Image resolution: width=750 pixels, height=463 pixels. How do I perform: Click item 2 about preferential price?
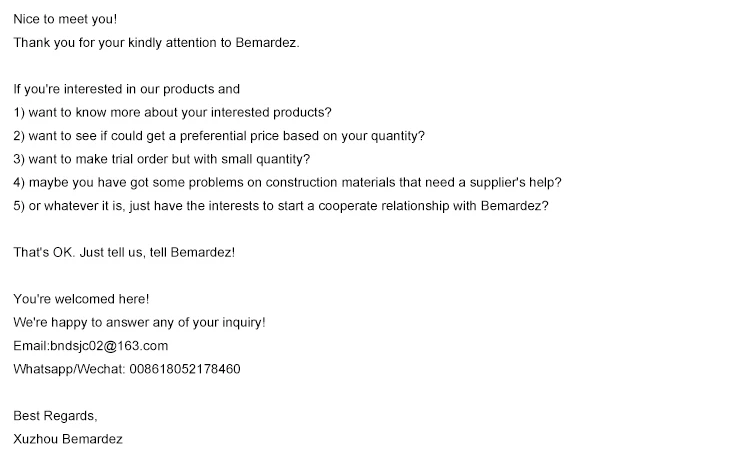(x=219, y=136)
